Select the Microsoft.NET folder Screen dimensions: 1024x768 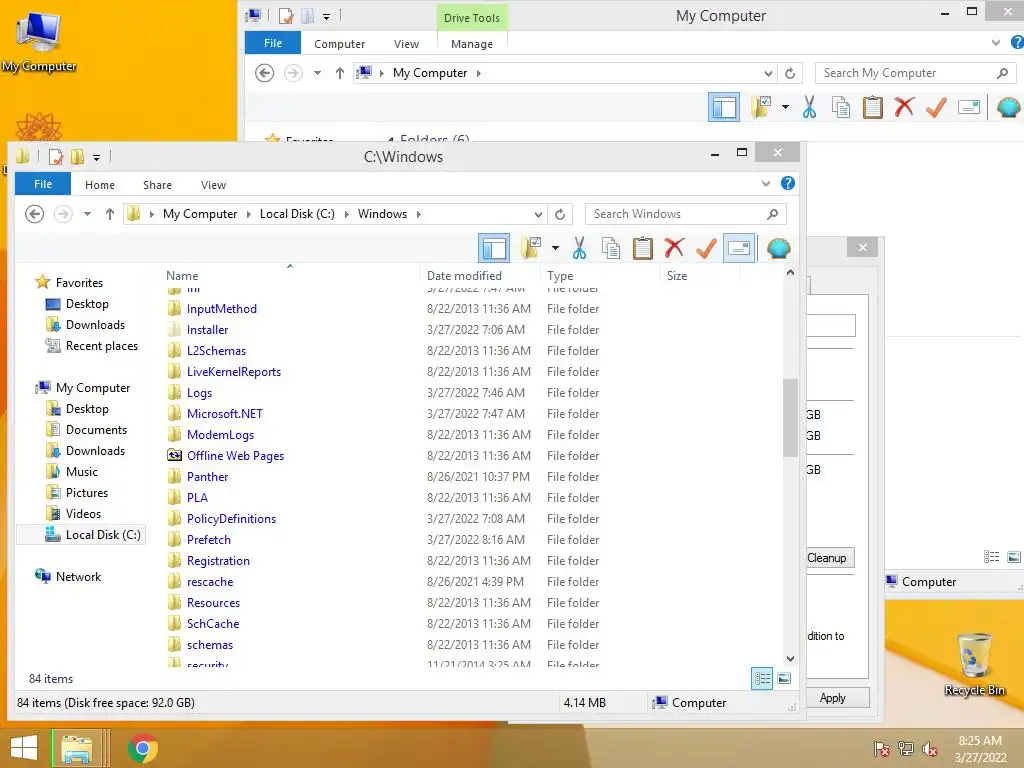click(225, 414)
